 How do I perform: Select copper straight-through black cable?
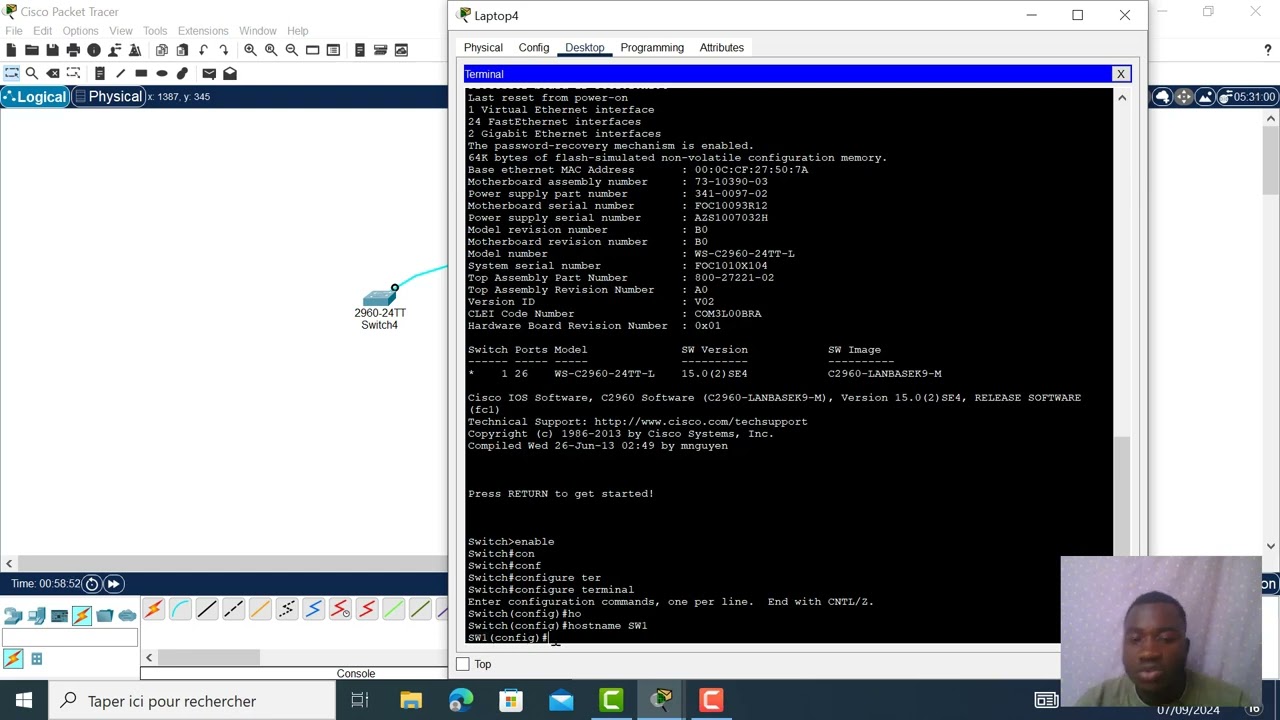pos(207,609)
